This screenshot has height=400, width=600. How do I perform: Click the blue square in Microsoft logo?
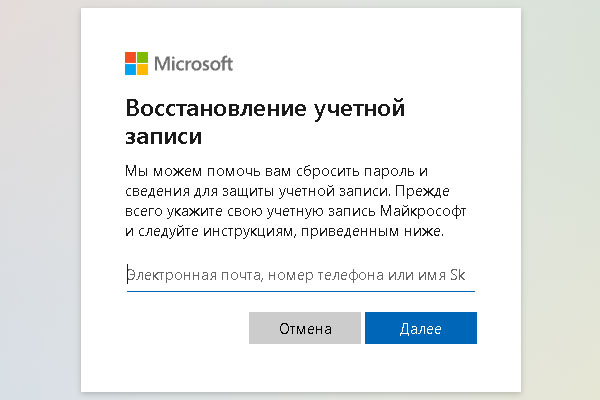130,69
